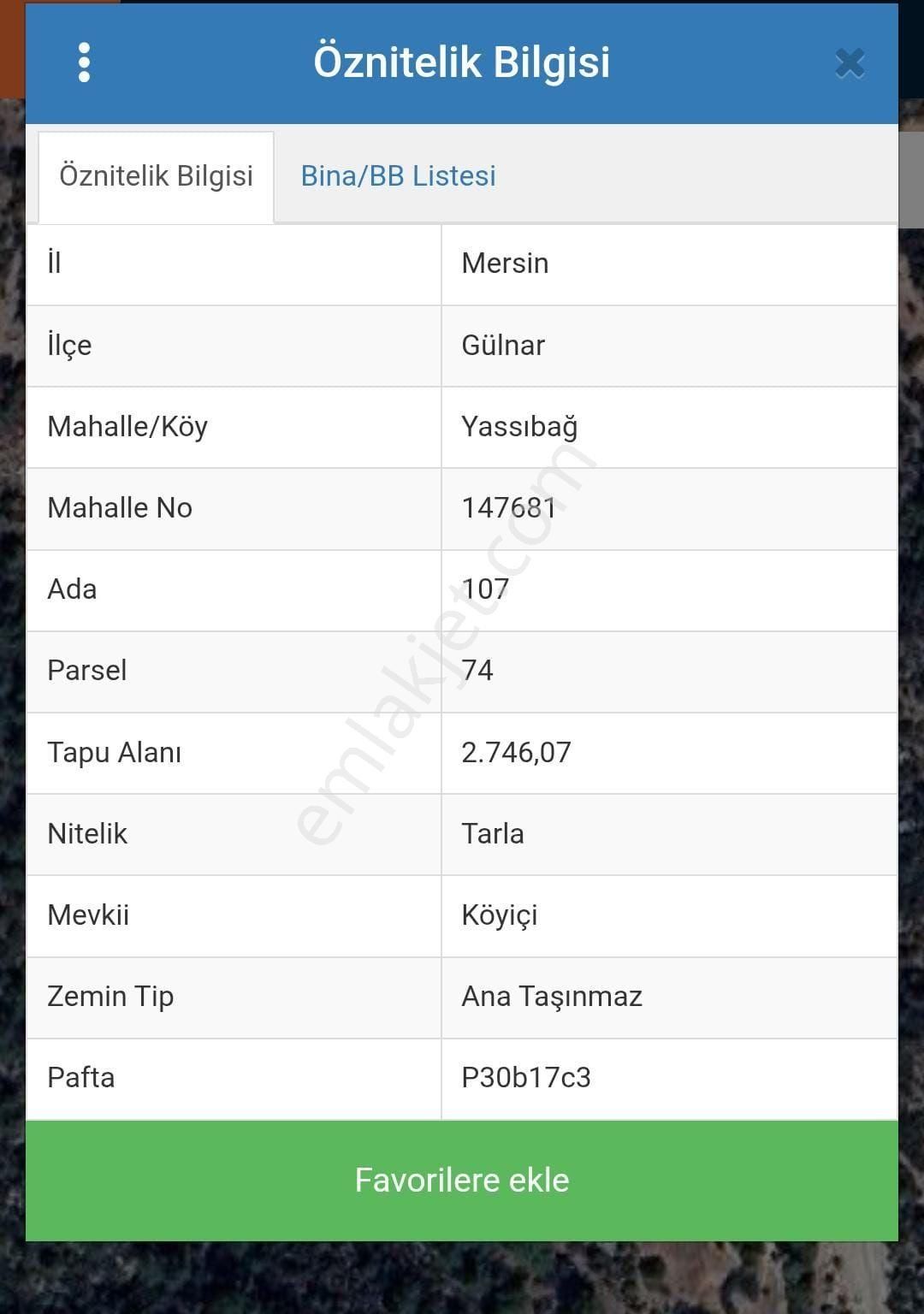Select the Tarla value in the Nitelik row
The height and width of the screenshot is (1314, 924).
(x=493, y=834)
